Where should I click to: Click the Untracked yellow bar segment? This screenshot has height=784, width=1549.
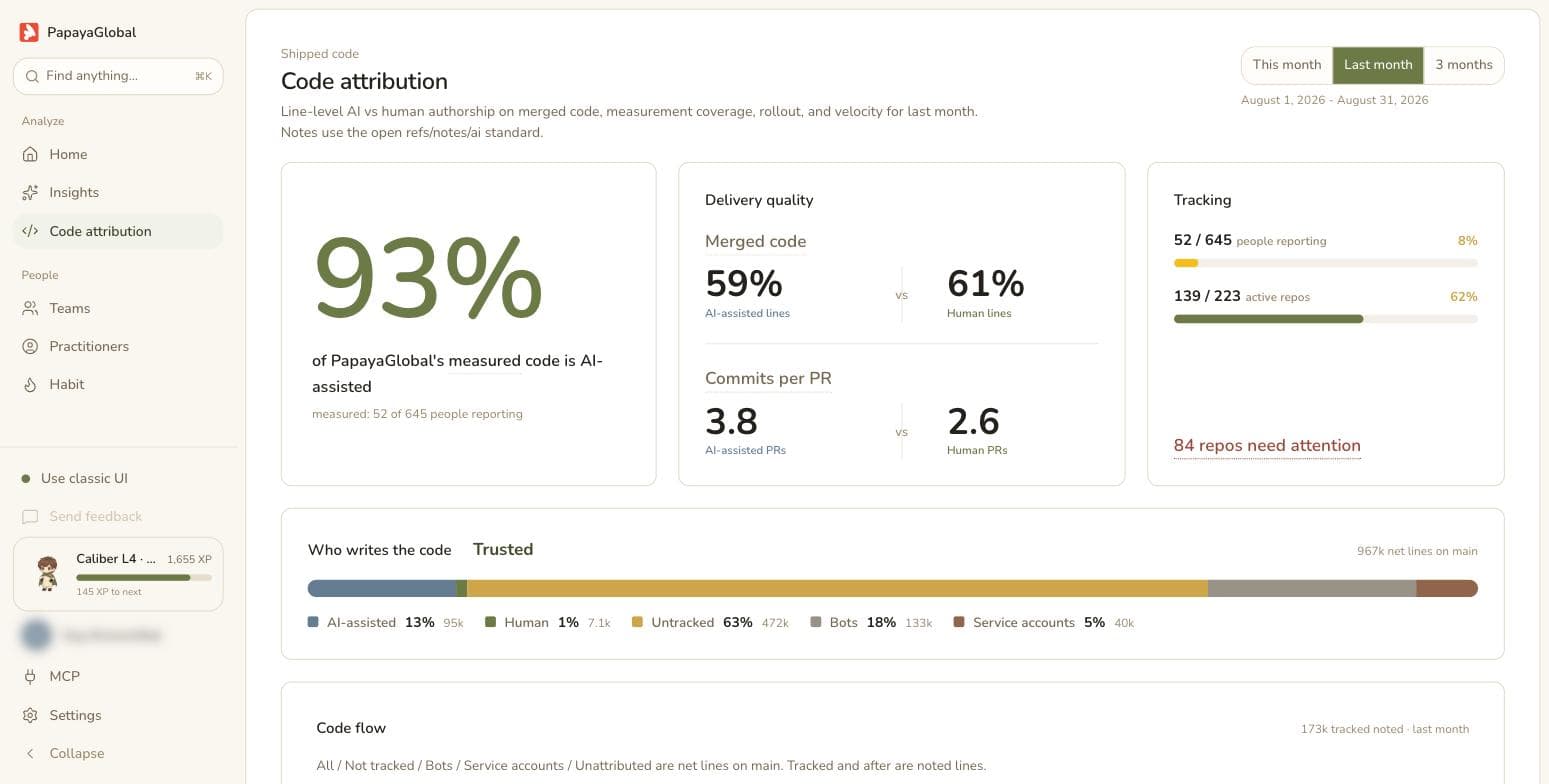(x=837, y=588)
